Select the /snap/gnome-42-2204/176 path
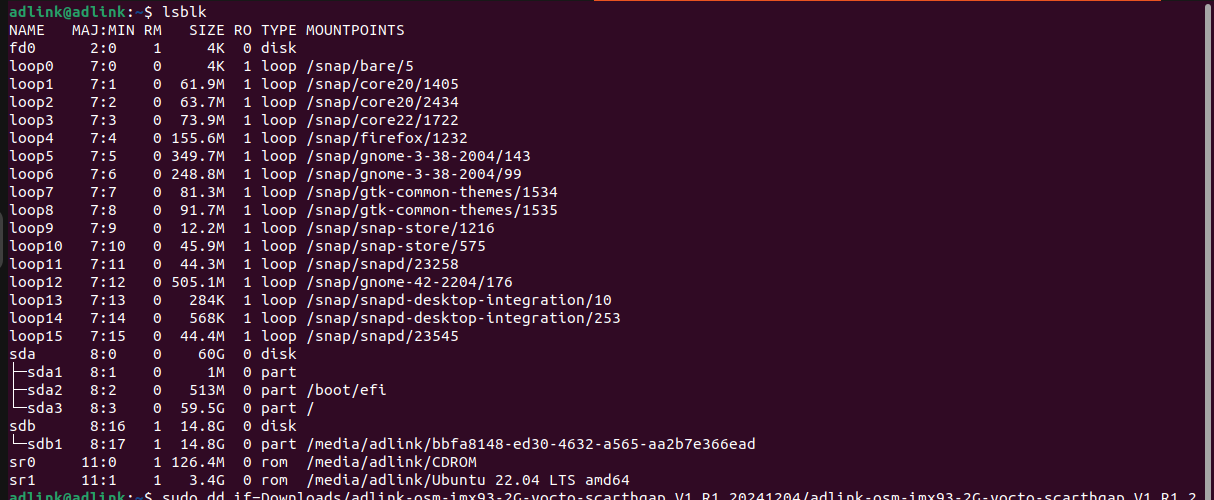Screen dimensions: 1214x500 pos(409,282)
